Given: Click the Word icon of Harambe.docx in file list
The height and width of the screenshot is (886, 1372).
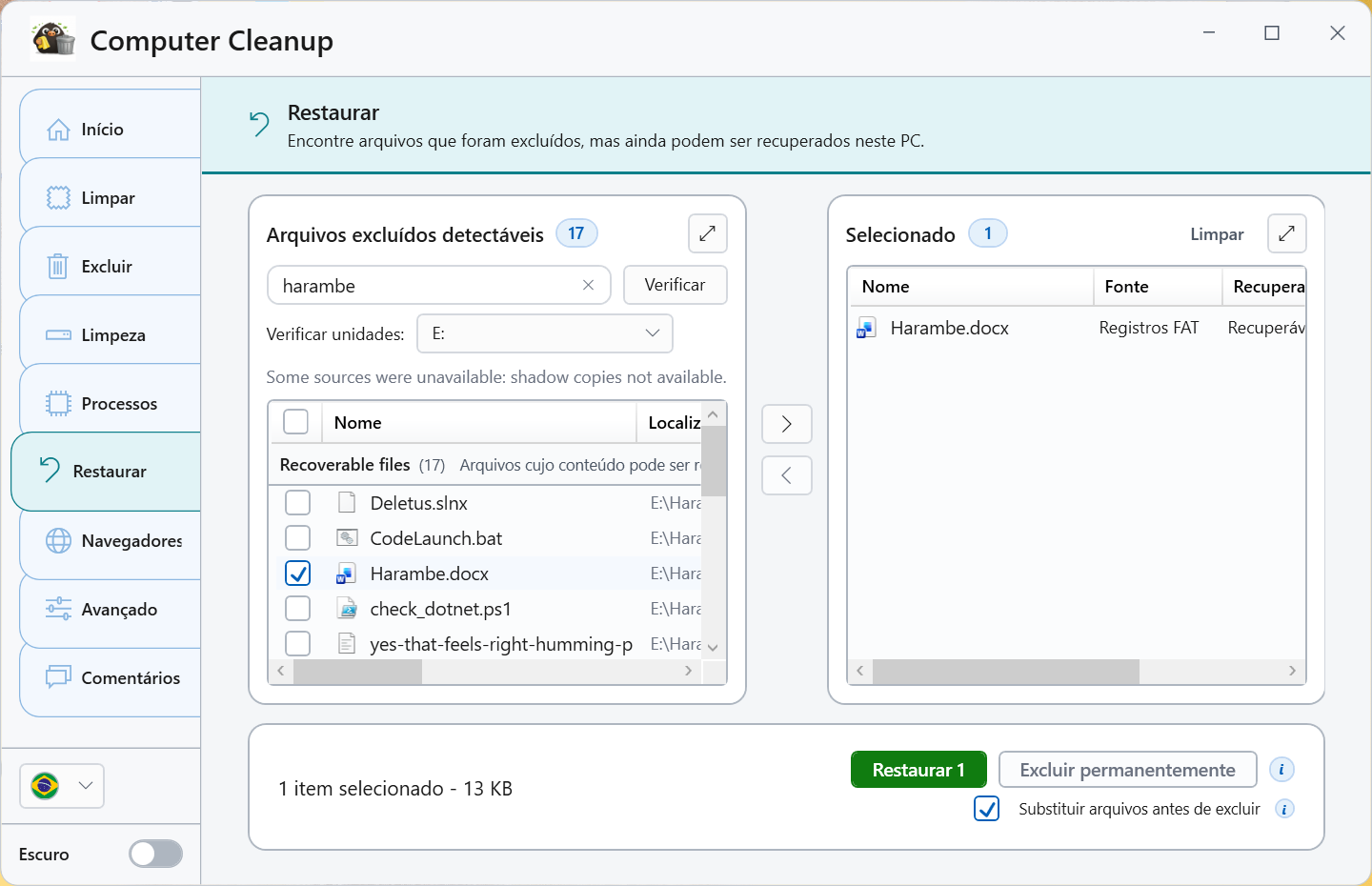Looking at the screenshot, I should tap(346, 574).
